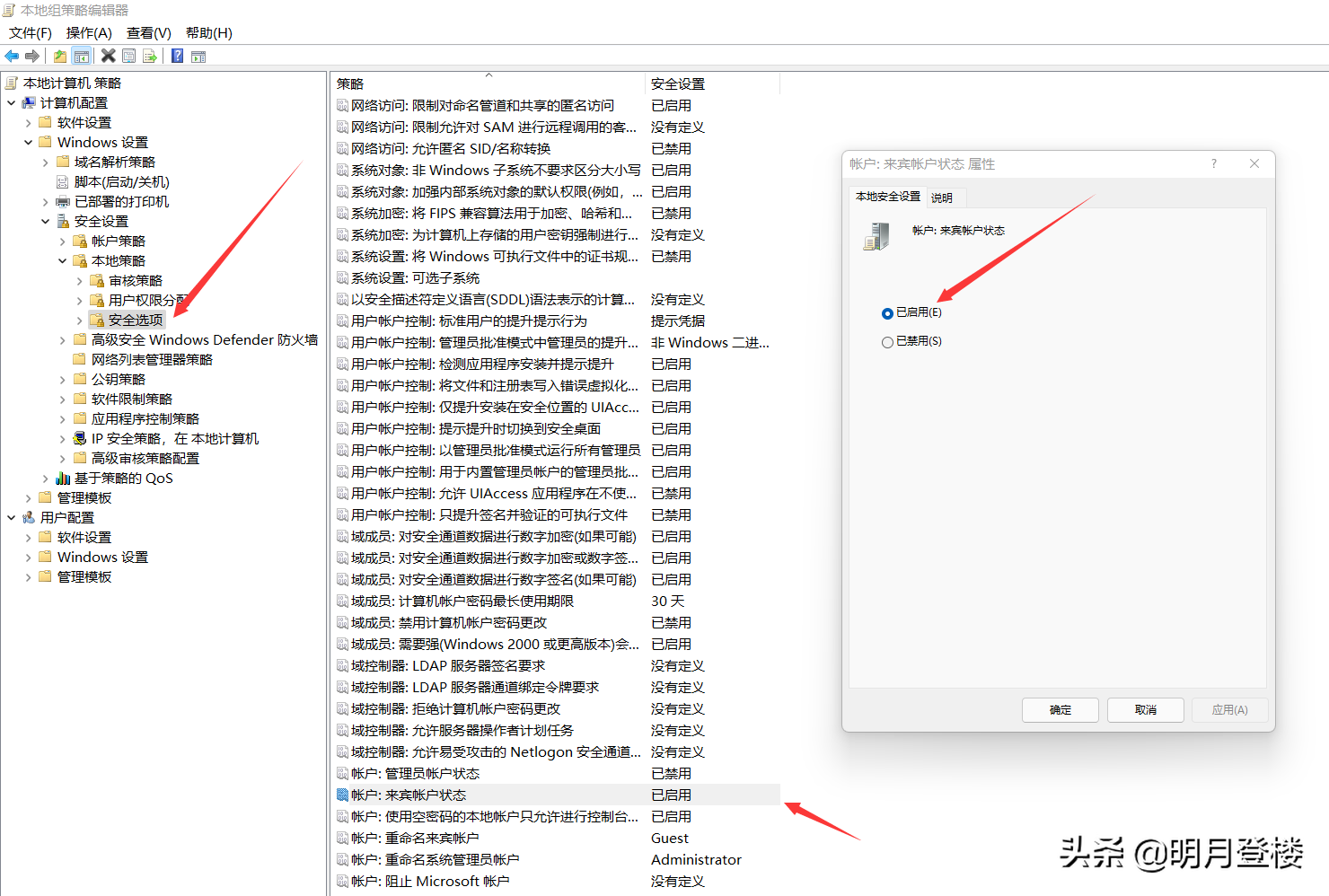The height and width of the screenshot is (896, 1329).
Task: Click the 已部署的打印机 printer icon
Action: click(63, 201)
